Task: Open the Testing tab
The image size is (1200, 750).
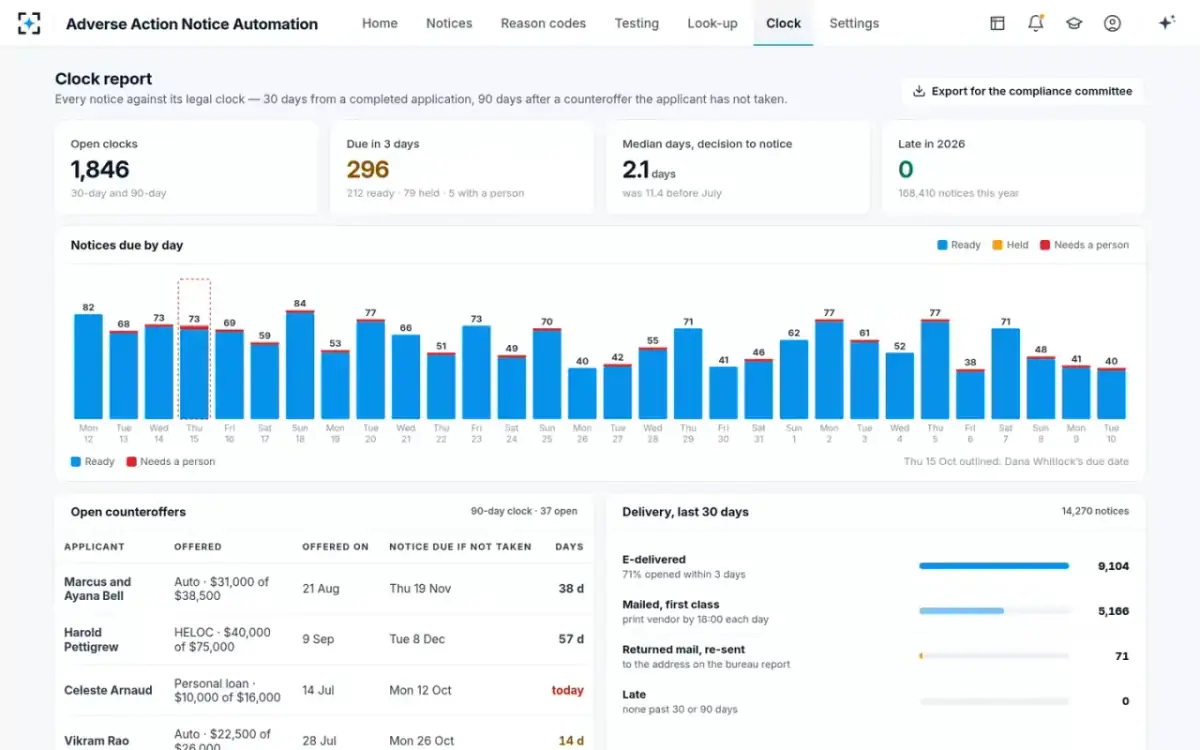Action: click(x=637, y=23)
